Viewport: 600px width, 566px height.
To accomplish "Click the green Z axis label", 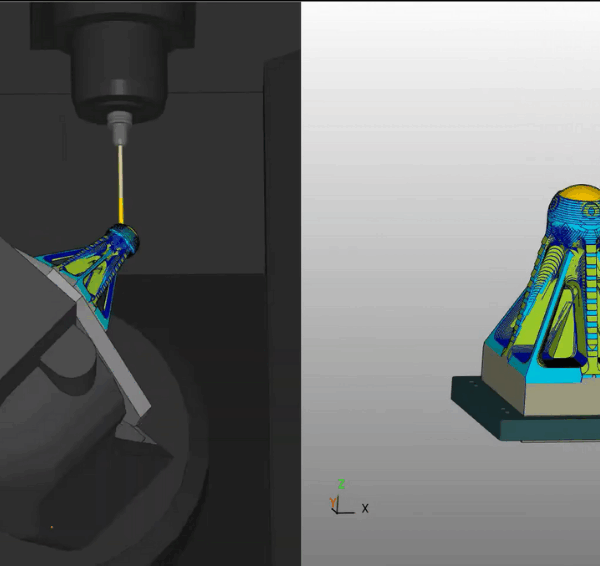I will point(341,486).
